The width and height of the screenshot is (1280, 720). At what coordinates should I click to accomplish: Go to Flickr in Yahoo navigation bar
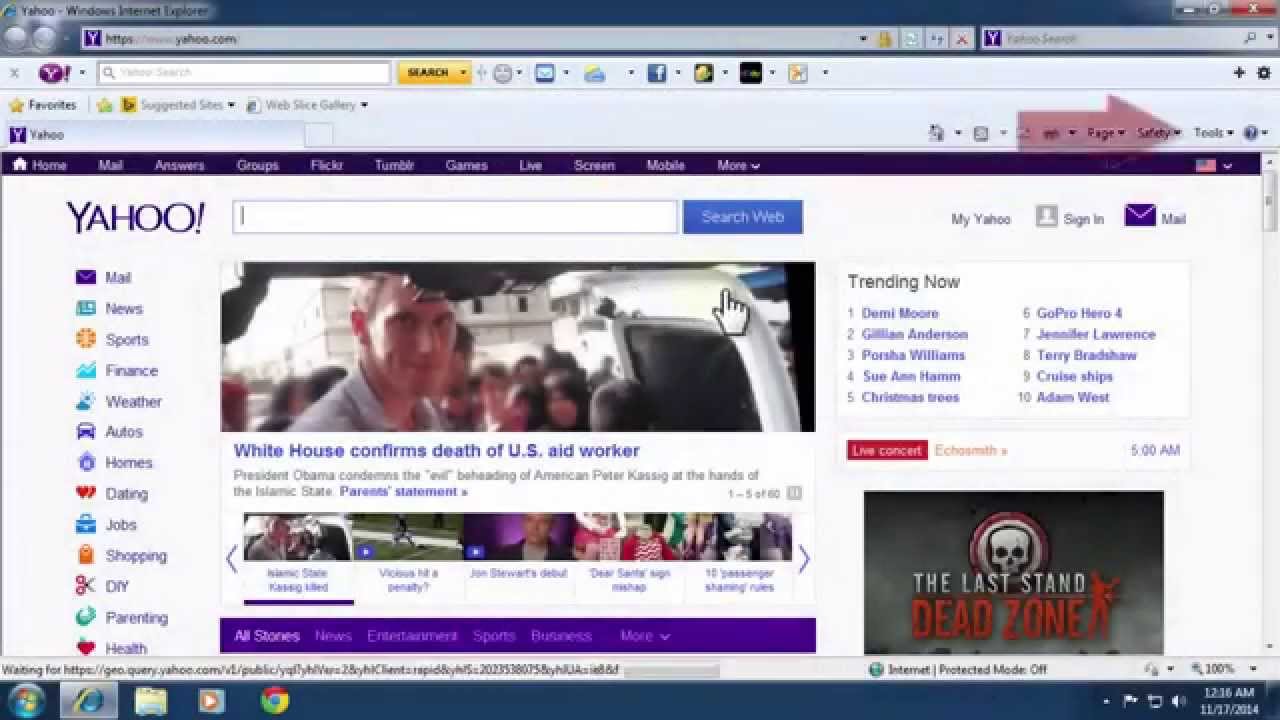click(x=327, y=165)
